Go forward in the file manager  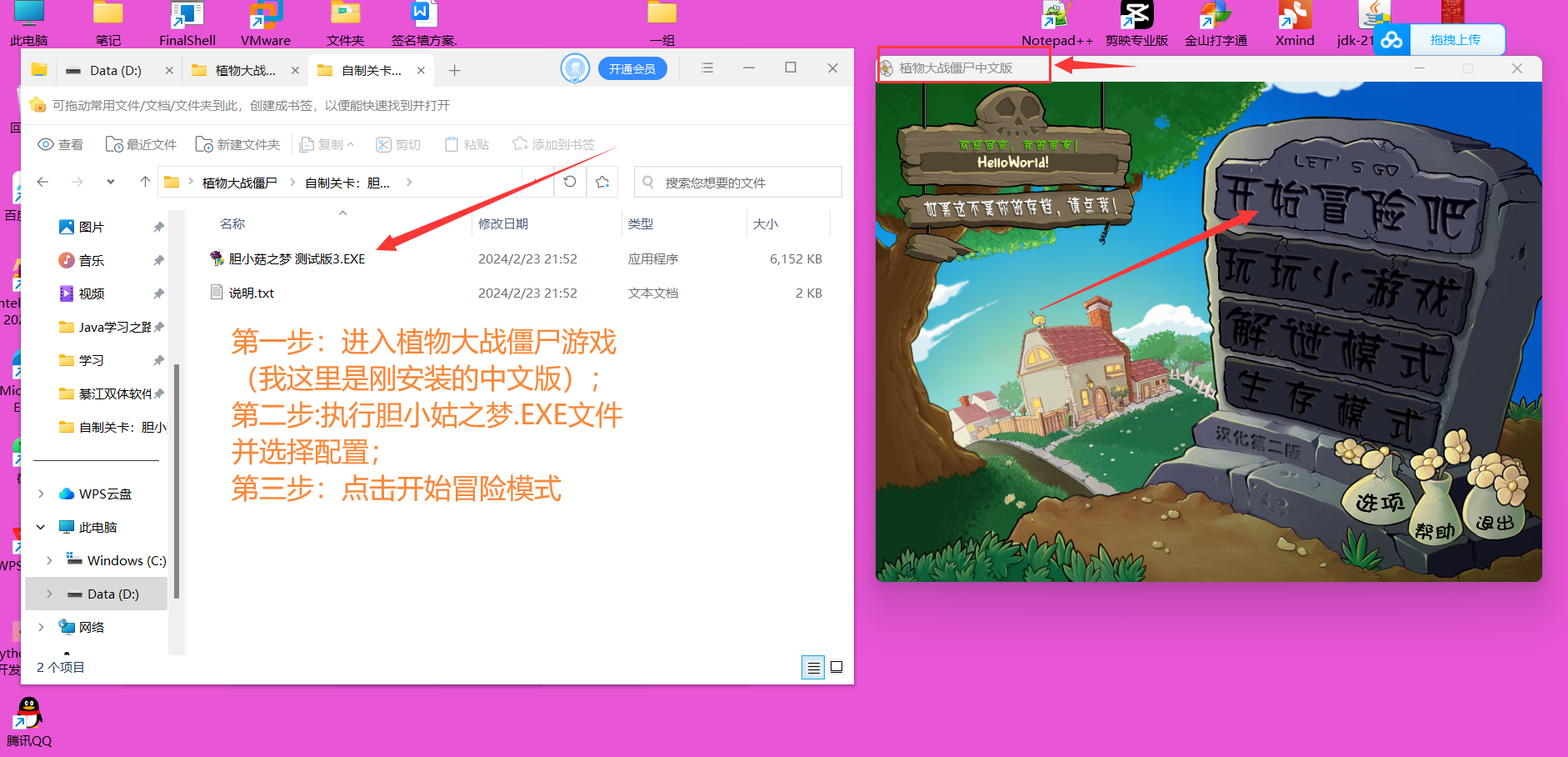coord(77,182)
